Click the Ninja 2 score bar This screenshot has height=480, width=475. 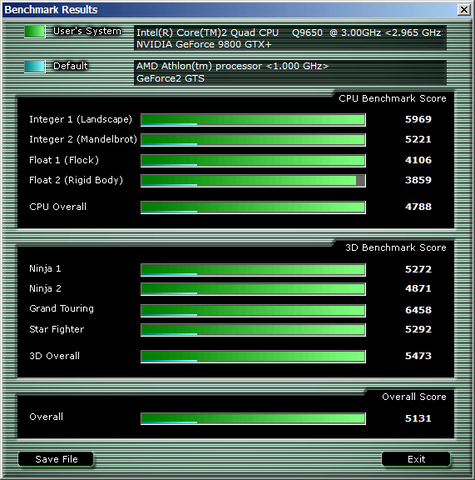(x=253, y=289)
